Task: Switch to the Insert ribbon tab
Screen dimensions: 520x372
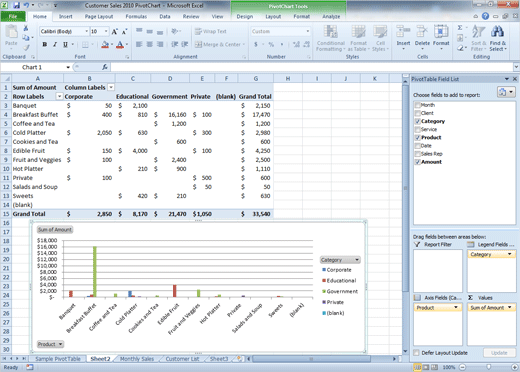Action: [x=65, y=16]
